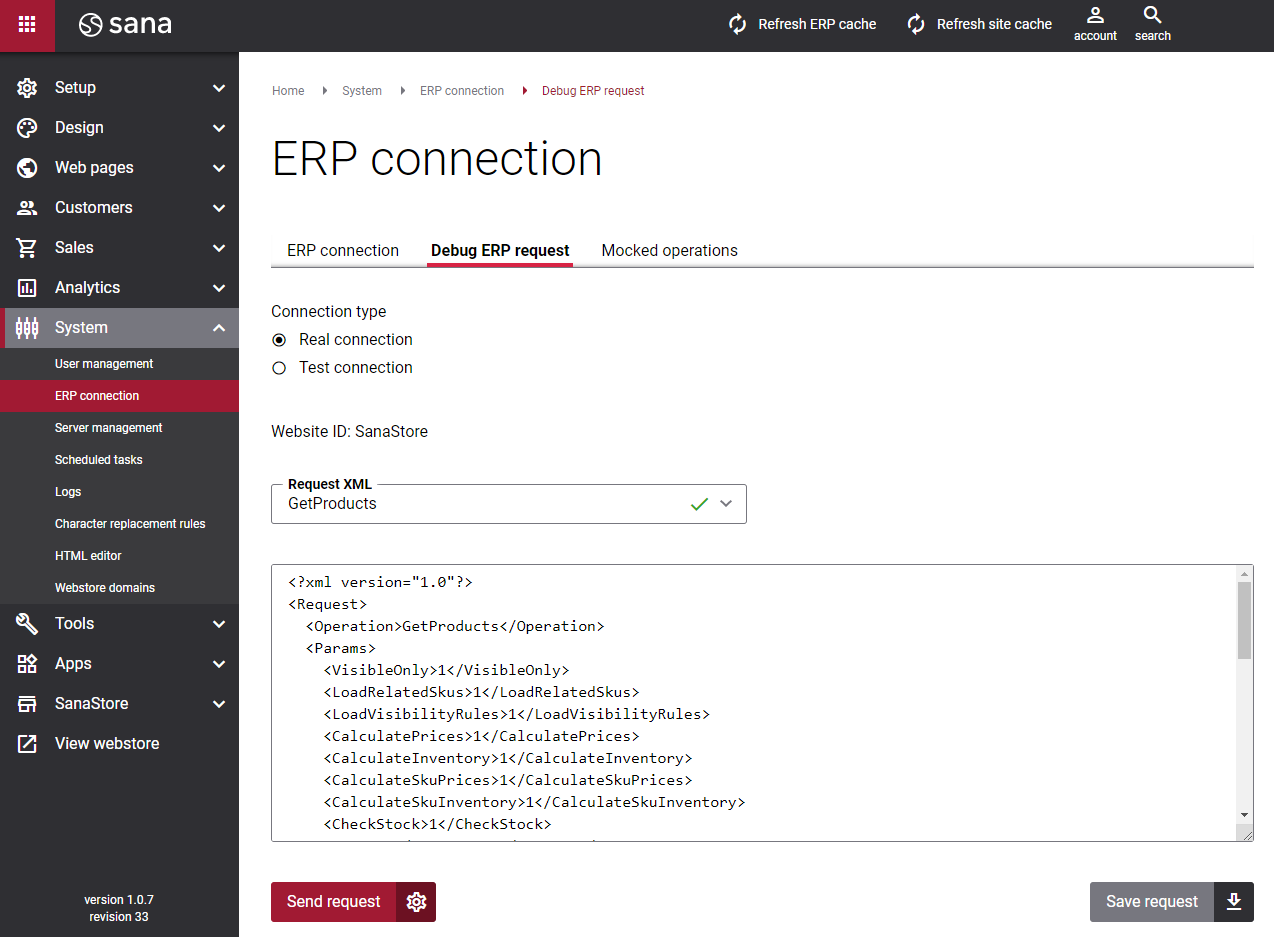Click the Website ID: SanaStore text
The width and height of the screenshot is (1274, 937).
coord(349,432)
